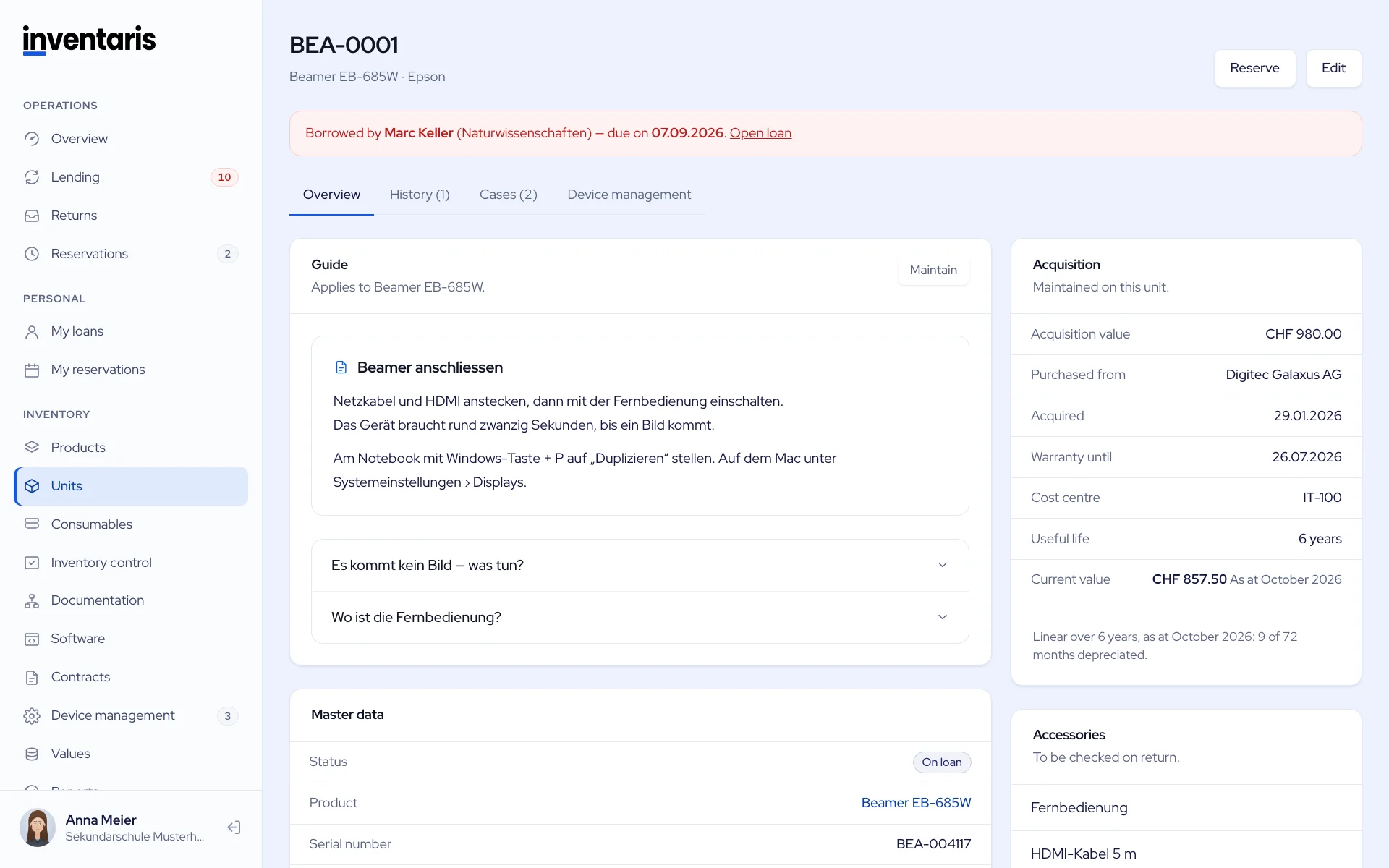Click the Software code-window icon
Image resolution: width=1389 pixels, height=868 pixels.
pos(32,639)
